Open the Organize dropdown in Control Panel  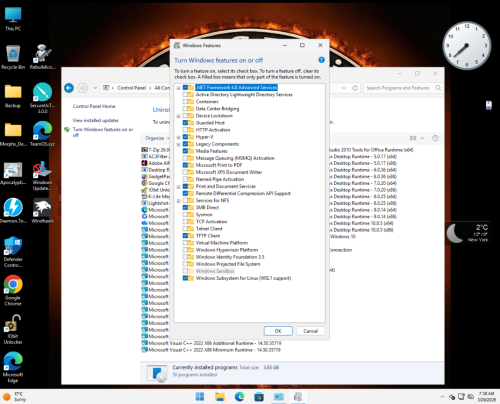coord(157,138)
